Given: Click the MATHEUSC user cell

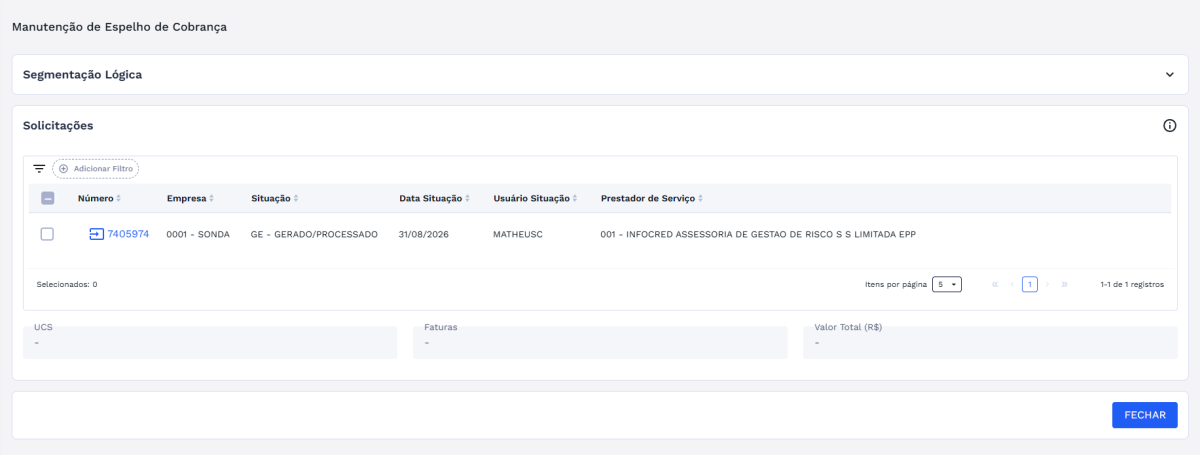Looking at the screenshot, I should click(x=520, y=234).
